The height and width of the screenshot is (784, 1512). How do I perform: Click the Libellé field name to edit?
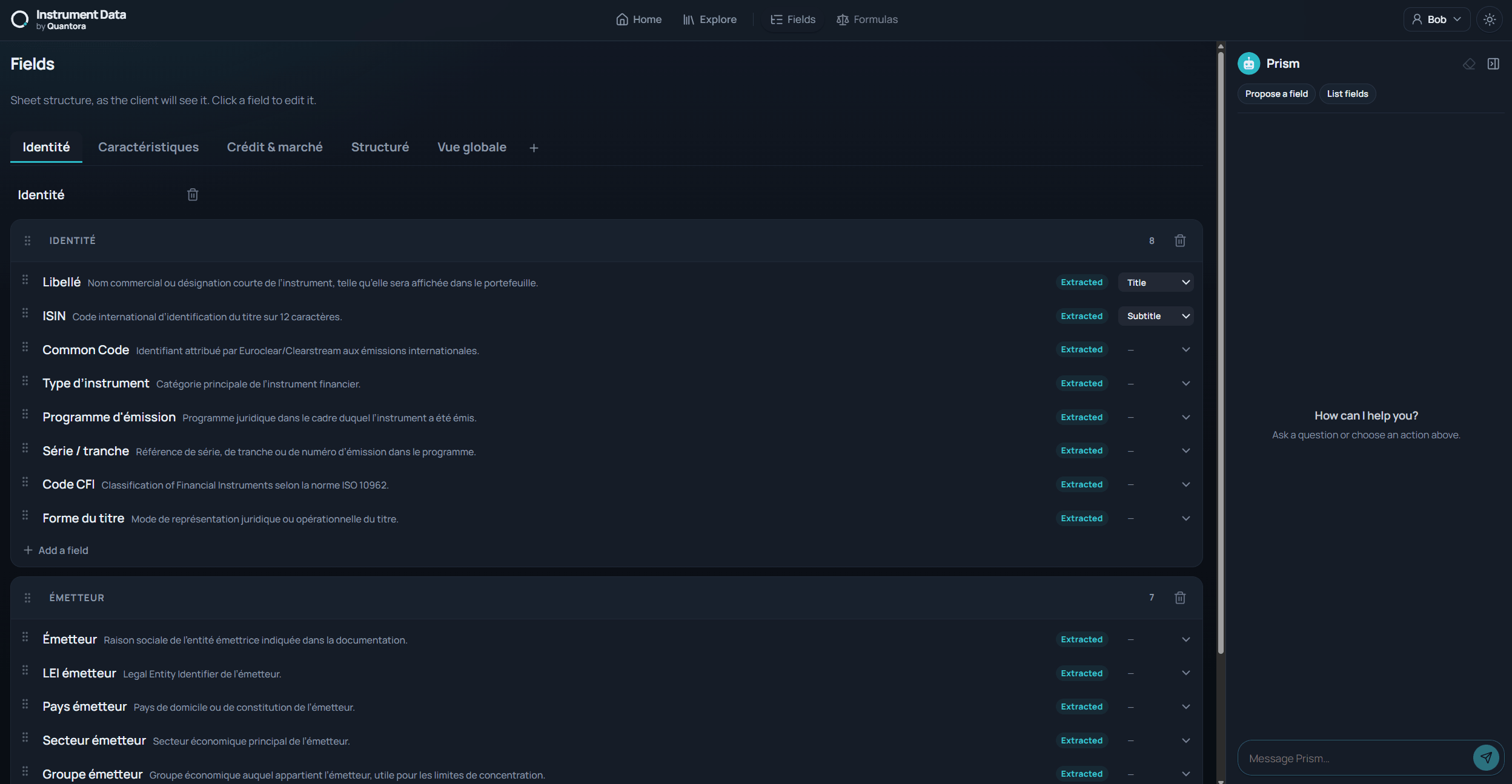pos(61,282)
